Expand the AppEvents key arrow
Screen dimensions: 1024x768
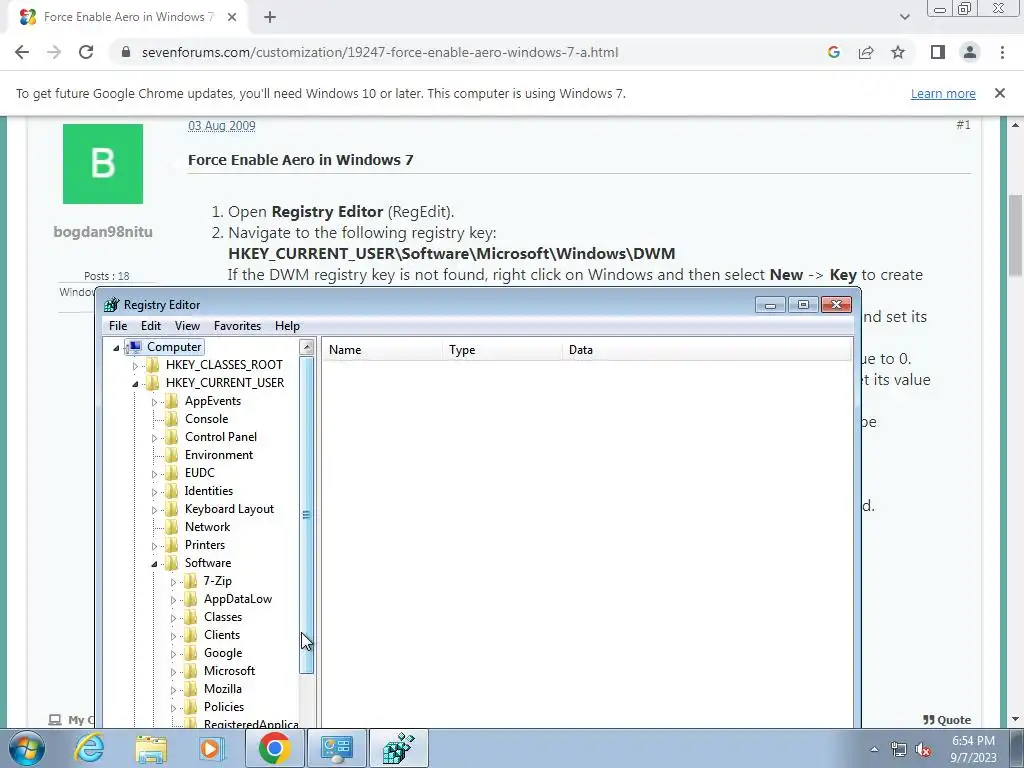click(x=154, y=402)
